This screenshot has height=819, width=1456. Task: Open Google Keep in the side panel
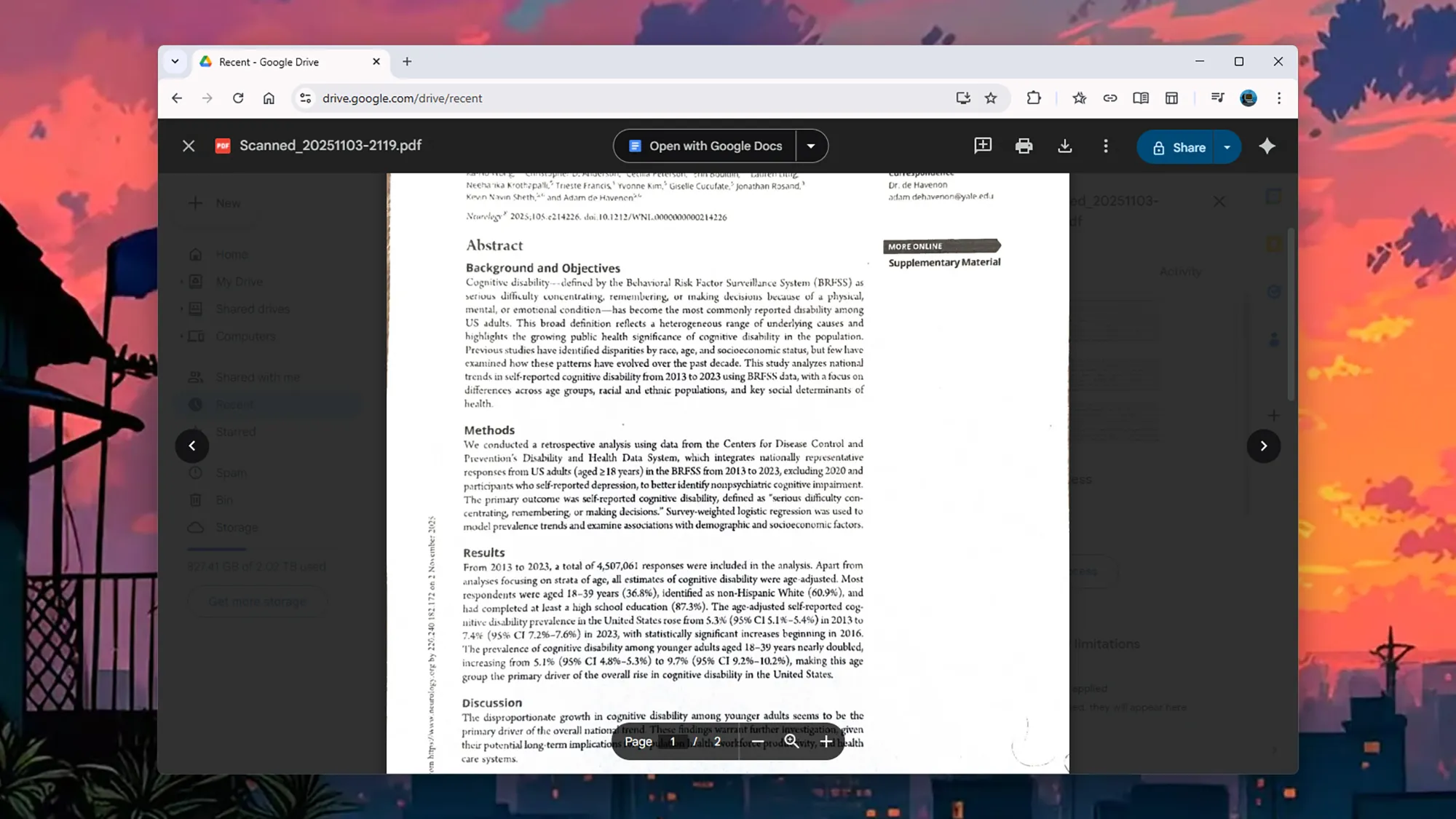(1273, 245)
